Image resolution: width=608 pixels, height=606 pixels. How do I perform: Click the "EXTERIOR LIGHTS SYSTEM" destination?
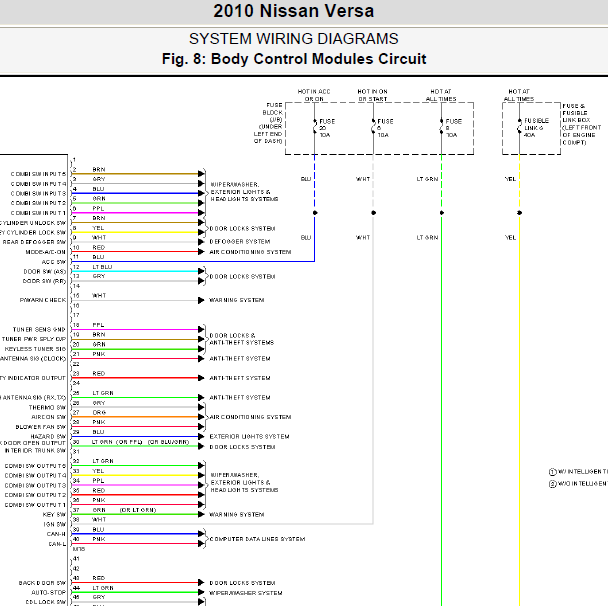249,437
